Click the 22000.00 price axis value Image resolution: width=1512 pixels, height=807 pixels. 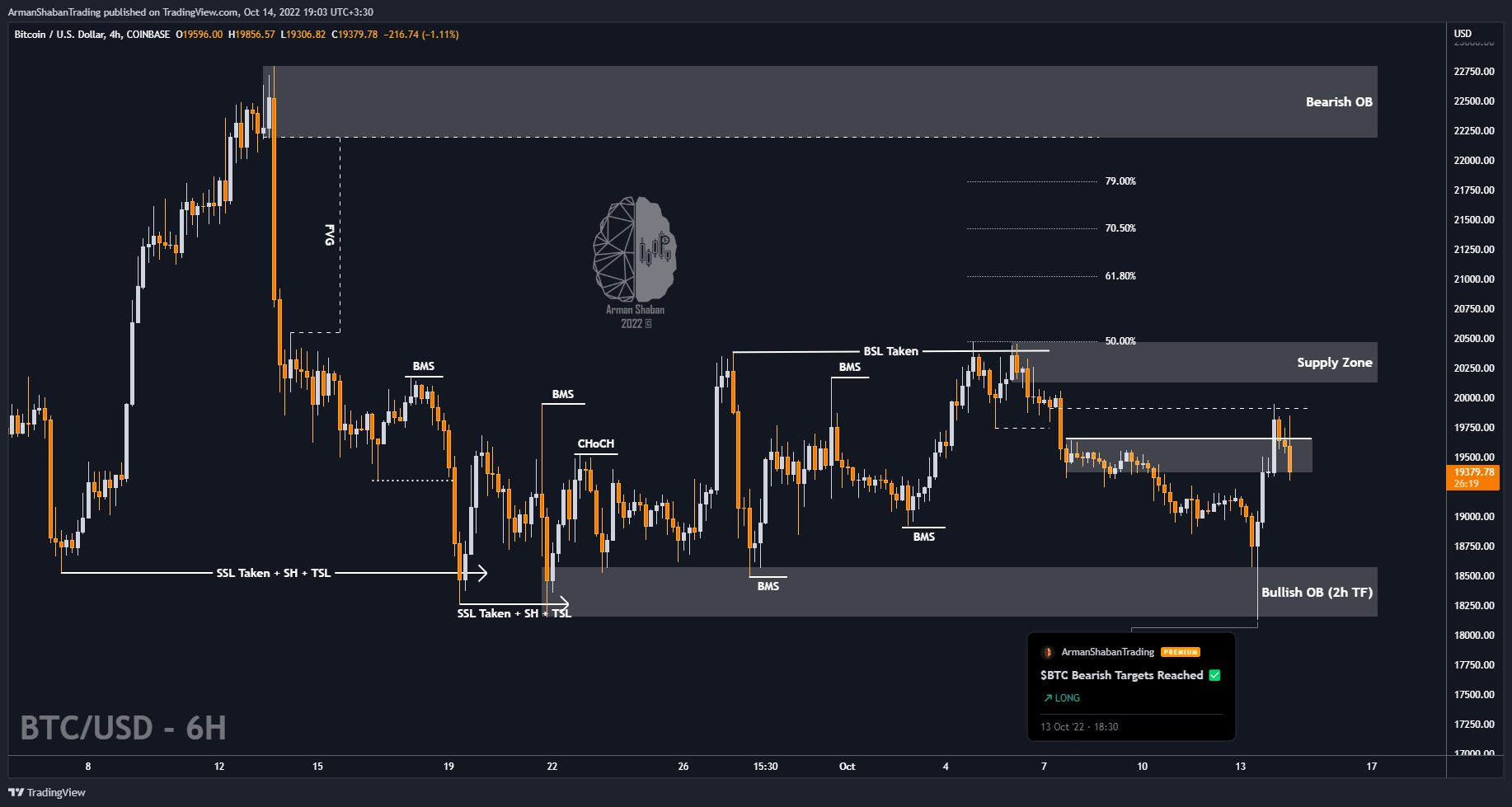tap(1474, 161)
